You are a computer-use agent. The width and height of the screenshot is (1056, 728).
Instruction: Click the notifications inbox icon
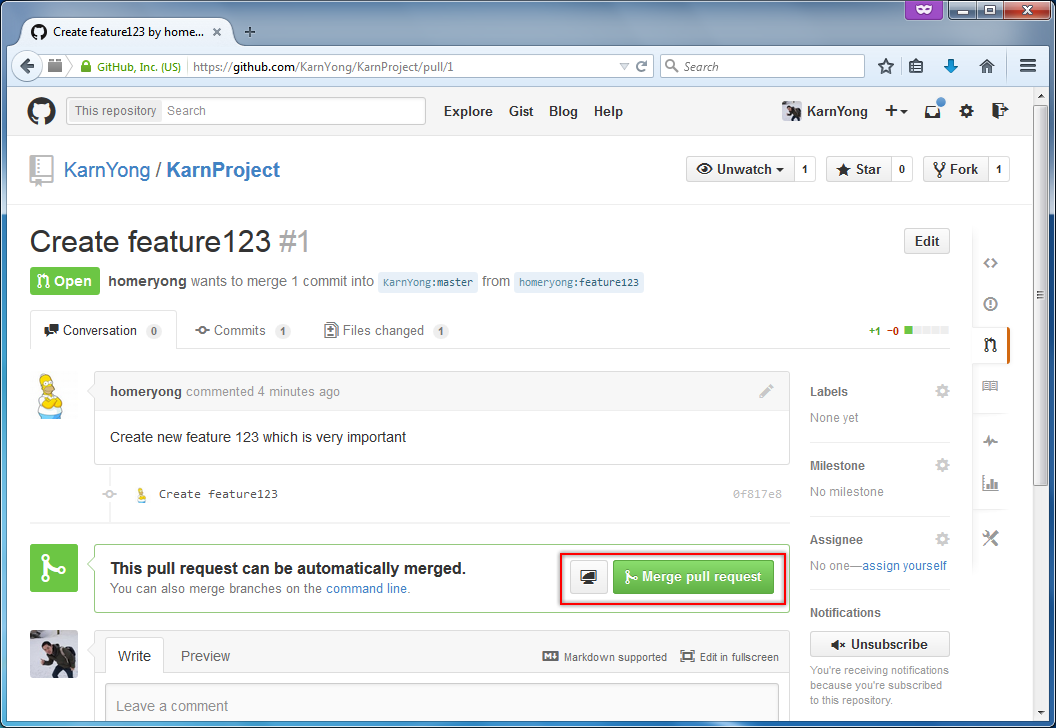(x=933, y=111)
